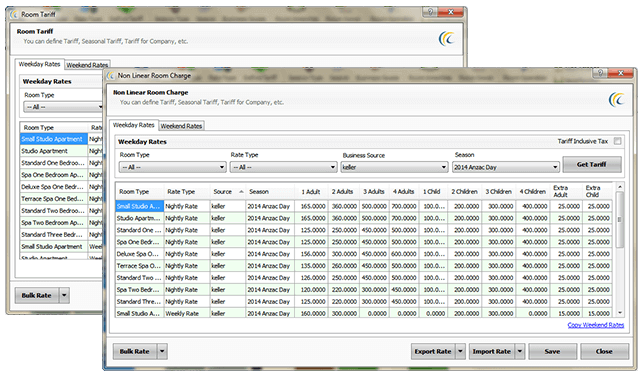The height and width of the screenshot is (377, 644).
Task: Sort by Source column header
Action: (228, 192)
